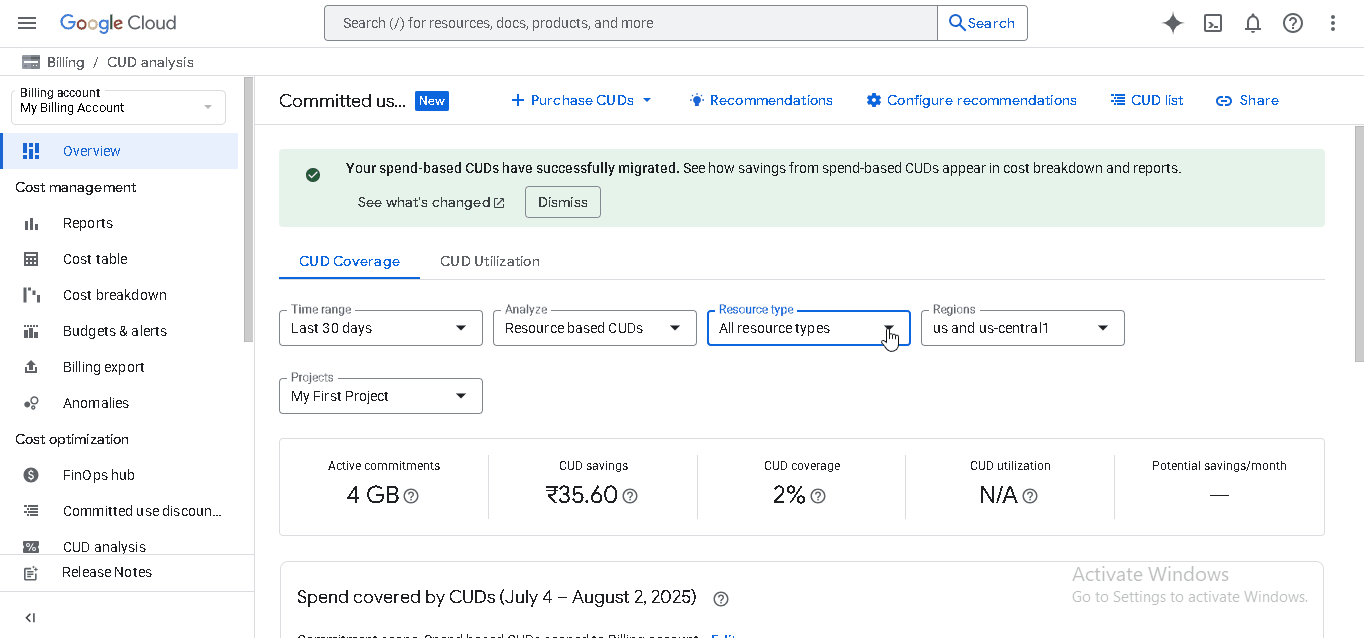Screen dimensions: 1364x638
Task: Click the search input field
Action: (631, 23)
